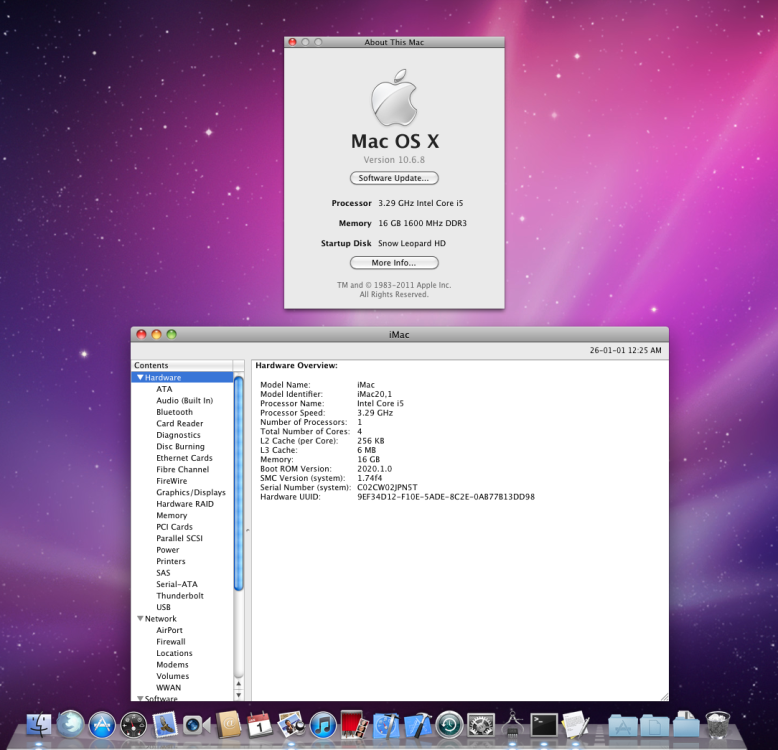Open iChat video camera icon
778x750 pixels.
tap(196, 726)
